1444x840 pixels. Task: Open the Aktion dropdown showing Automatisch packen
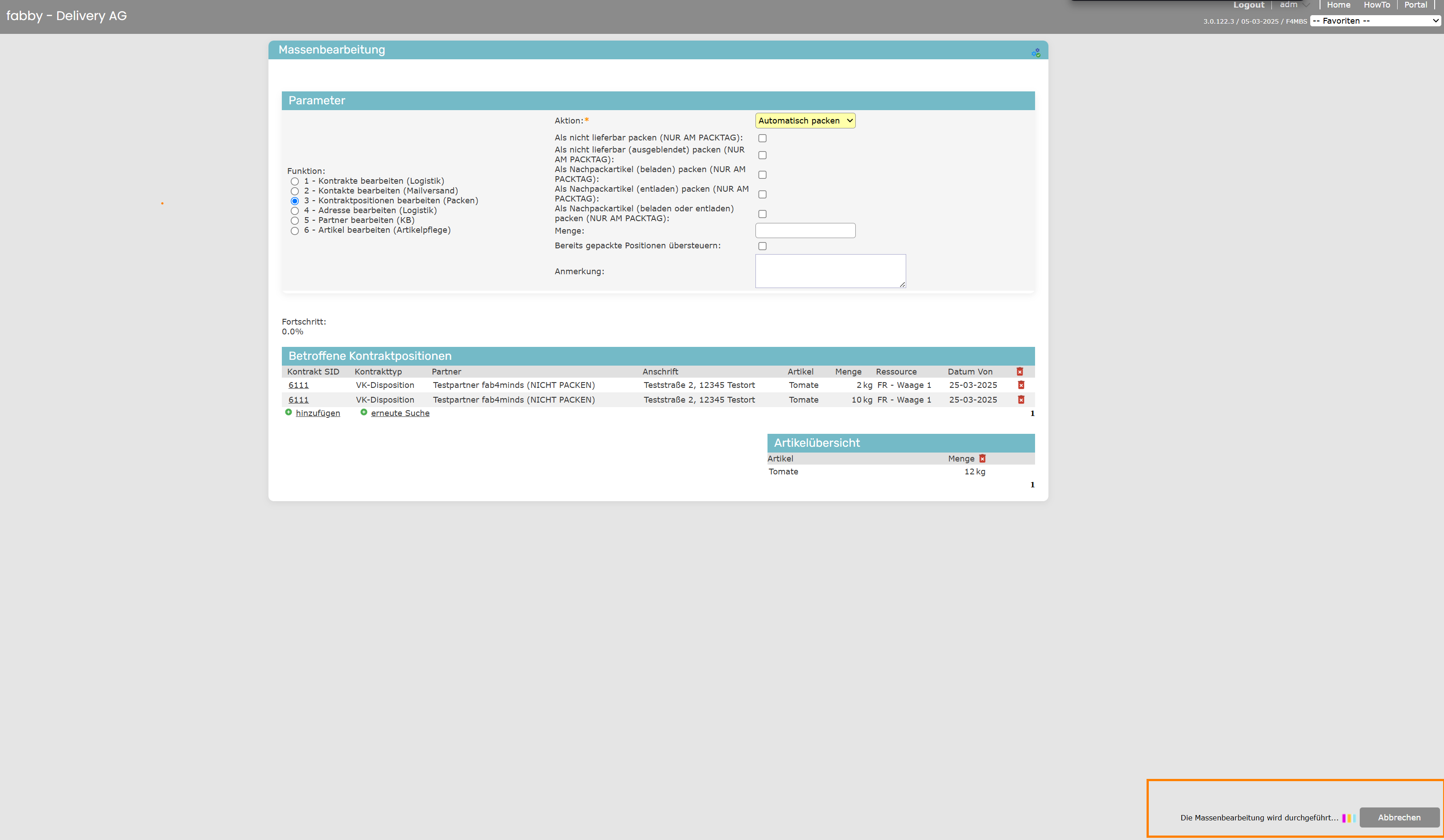pyautogui.click(x=805, y=121)
